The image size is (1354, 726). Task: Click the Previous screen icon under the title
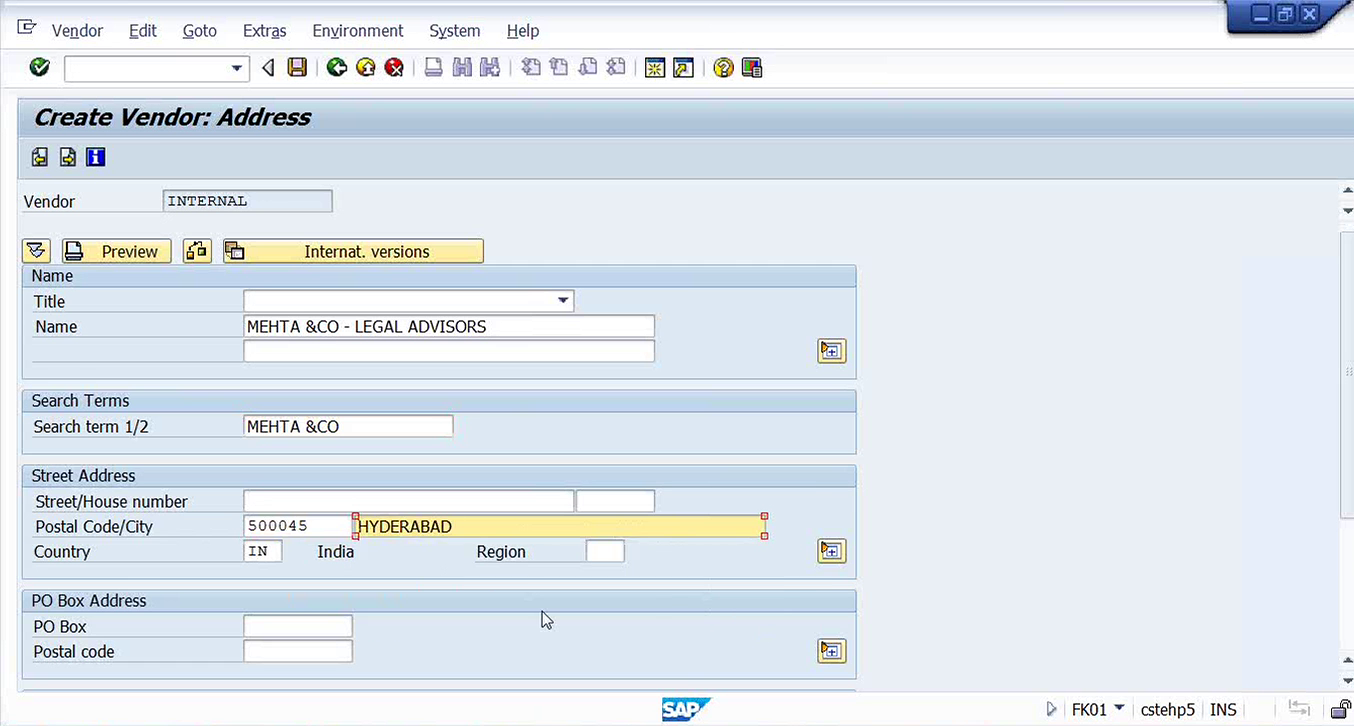pos(40,157)
